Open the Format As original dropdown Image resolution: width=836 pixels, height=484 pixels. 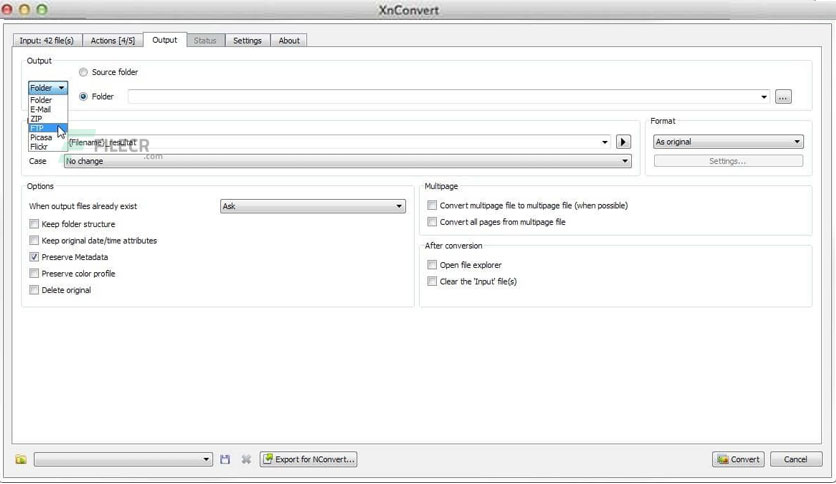click(728, 142)
